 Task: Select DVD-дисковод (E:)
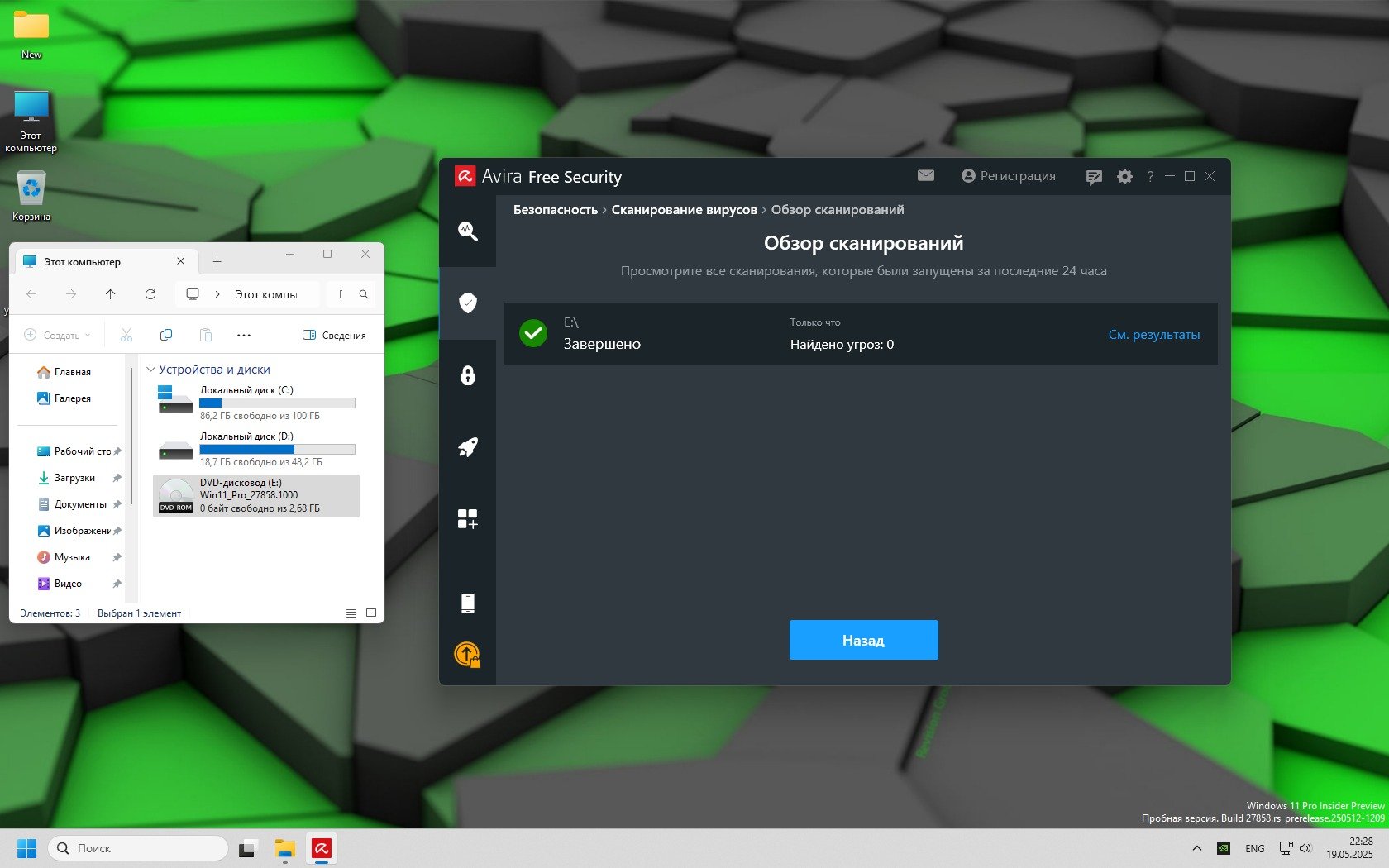pos(256,495)
